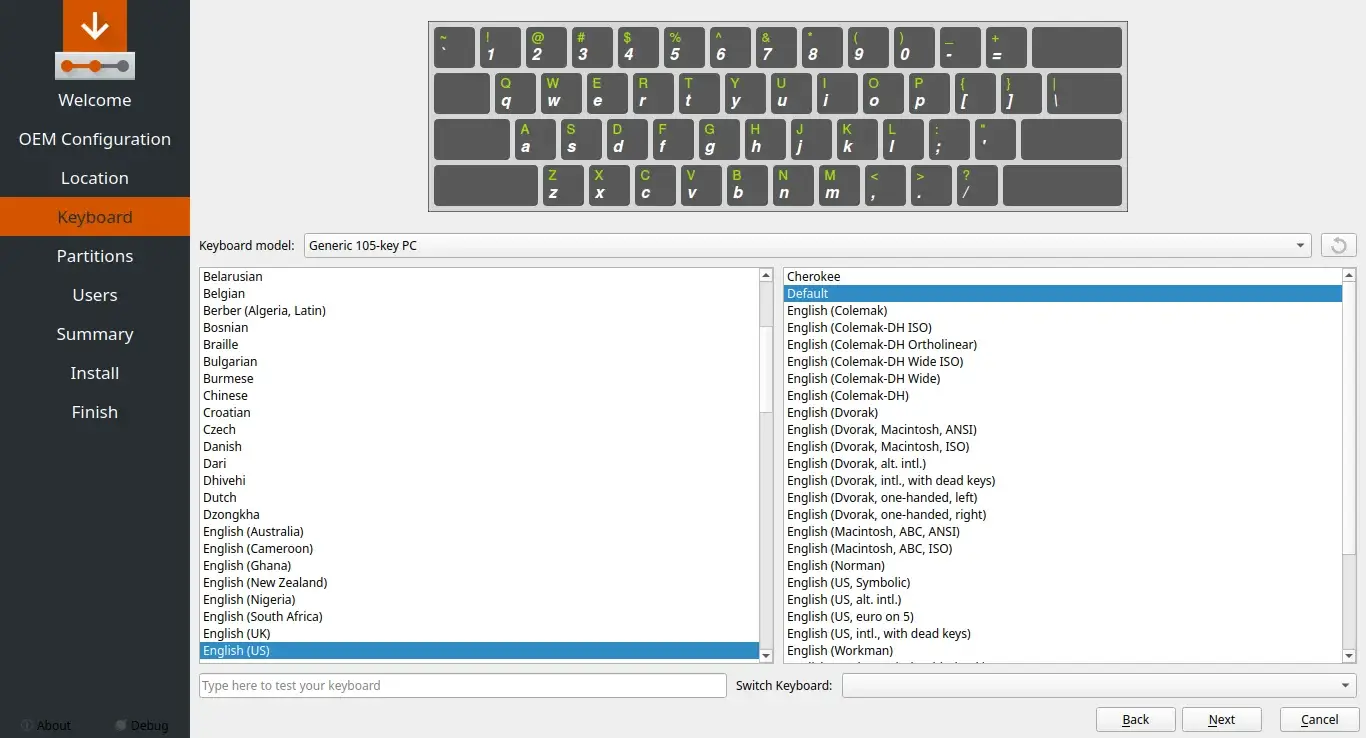The height and width of the screenshot is (738, 1366).
Task: Select the Finish step in sidebar
Action: [x=95, y=412]
